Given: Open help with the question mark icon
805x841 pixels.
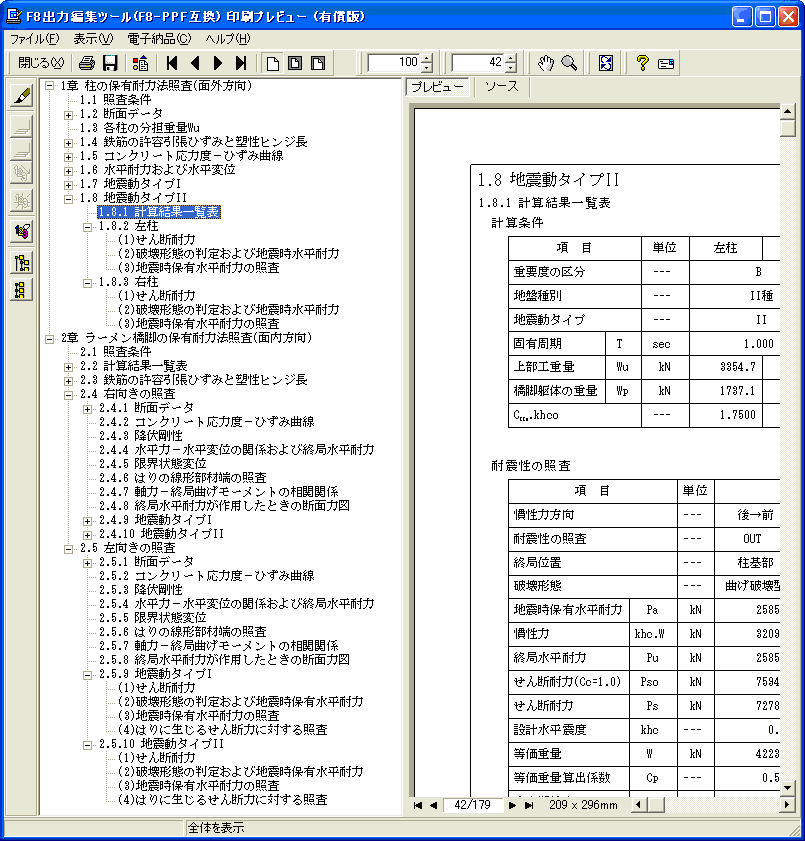Looking at the screenshot, I should click(x=642, y=63).
